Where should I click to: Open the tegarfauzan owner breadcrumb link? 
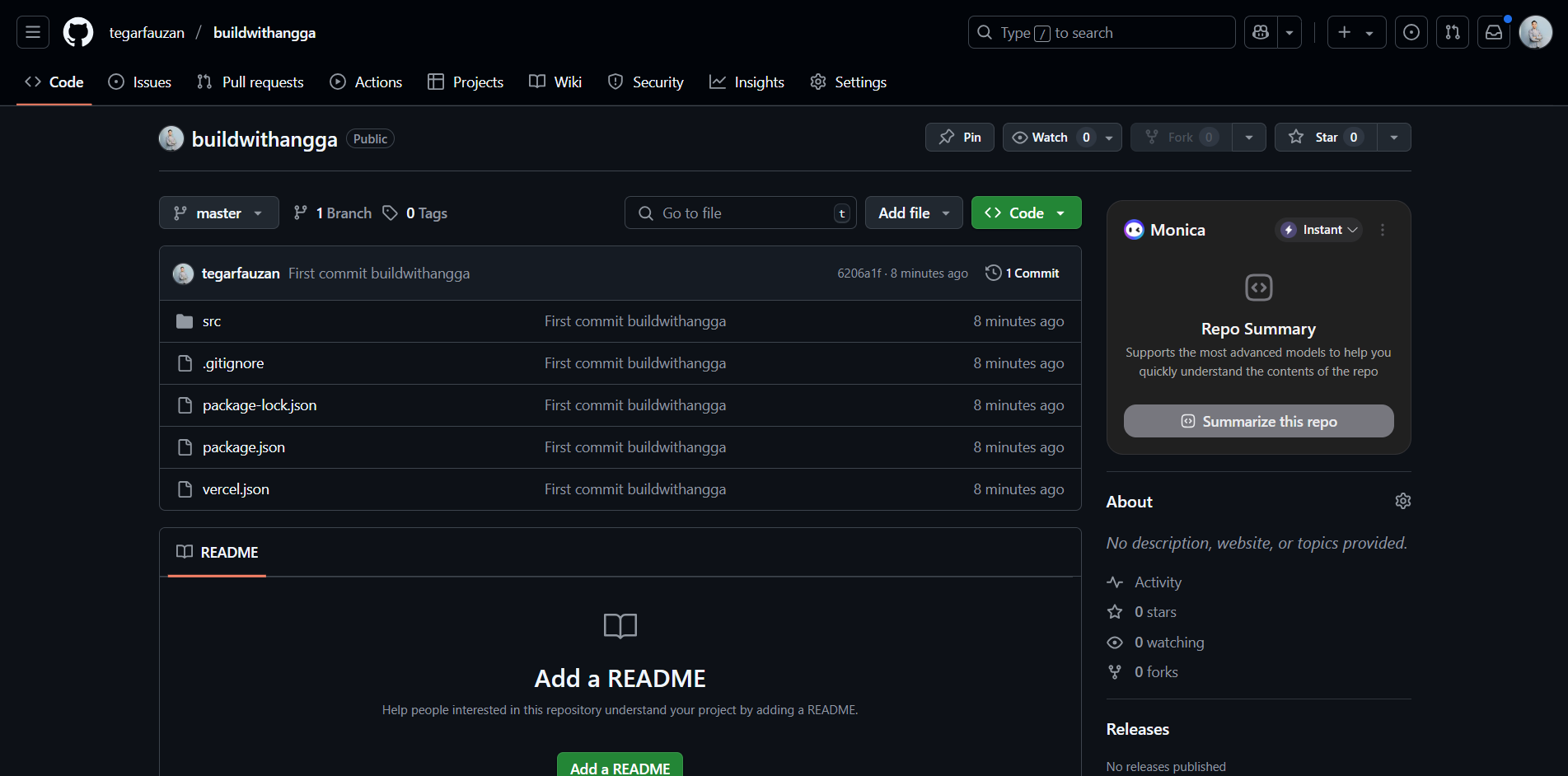[147, 33]
